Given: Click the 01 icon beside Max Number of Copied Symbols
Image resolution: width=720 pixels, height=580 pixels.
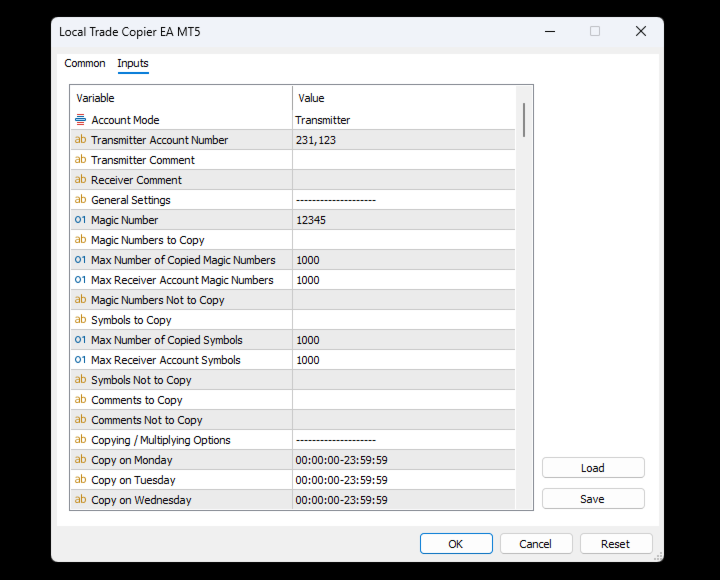Looking at the screenshot, I should point(80,340).
